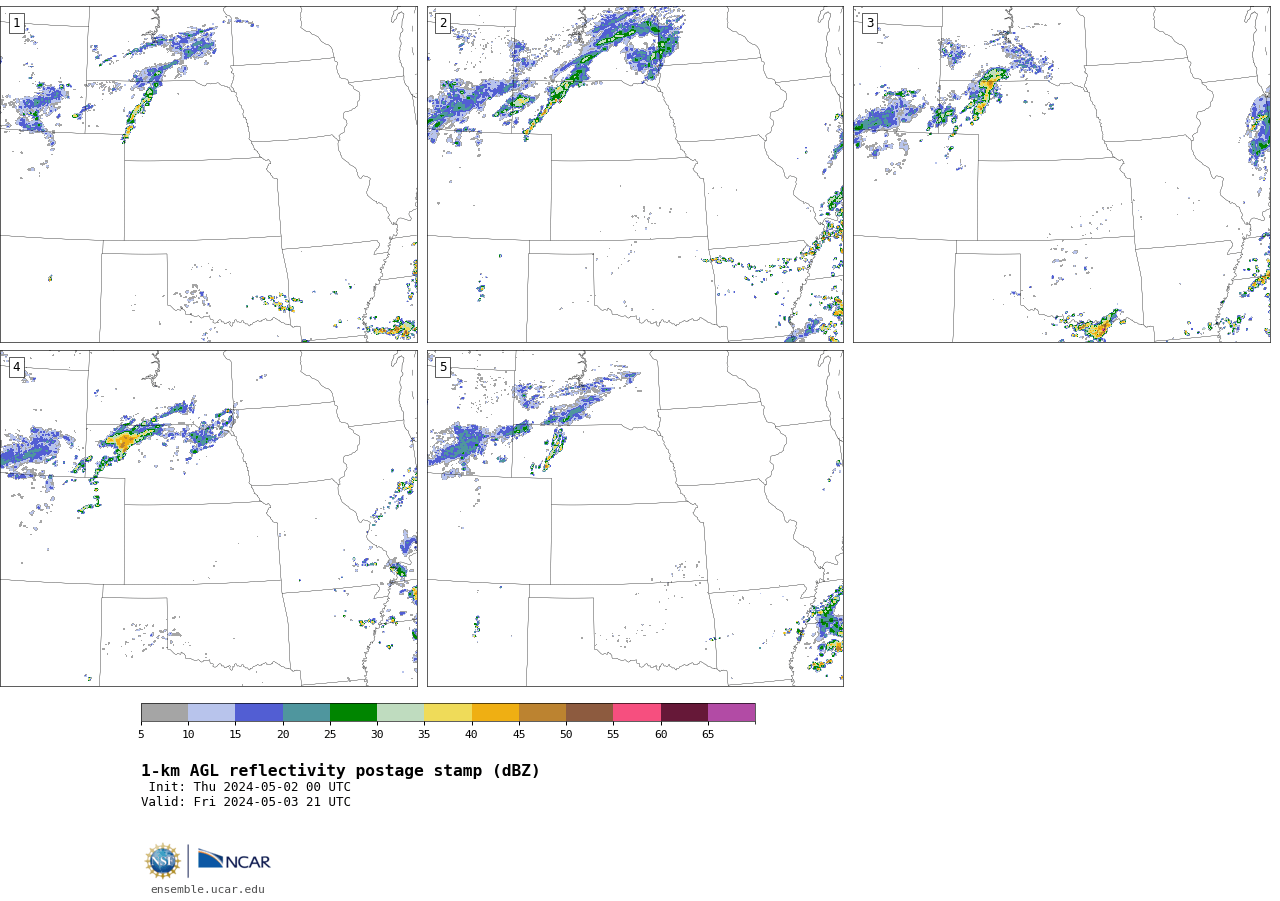Click the panel number label '4'
This screenshot has width=1280, height=901.
tap(16, 367)
